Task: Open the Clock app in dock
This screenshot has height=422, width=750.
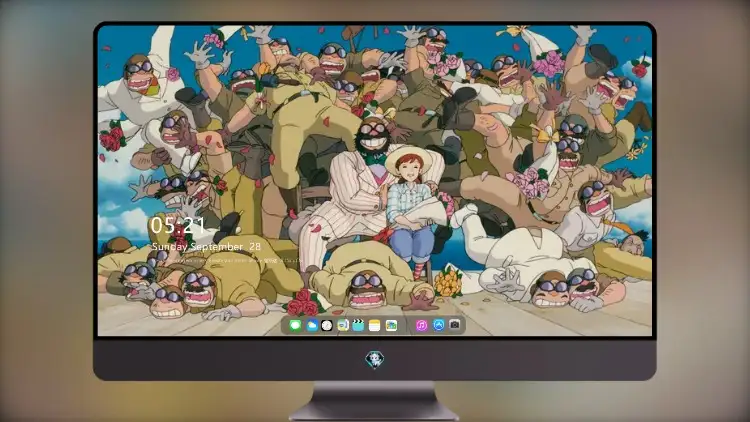Action: point(327,325)
